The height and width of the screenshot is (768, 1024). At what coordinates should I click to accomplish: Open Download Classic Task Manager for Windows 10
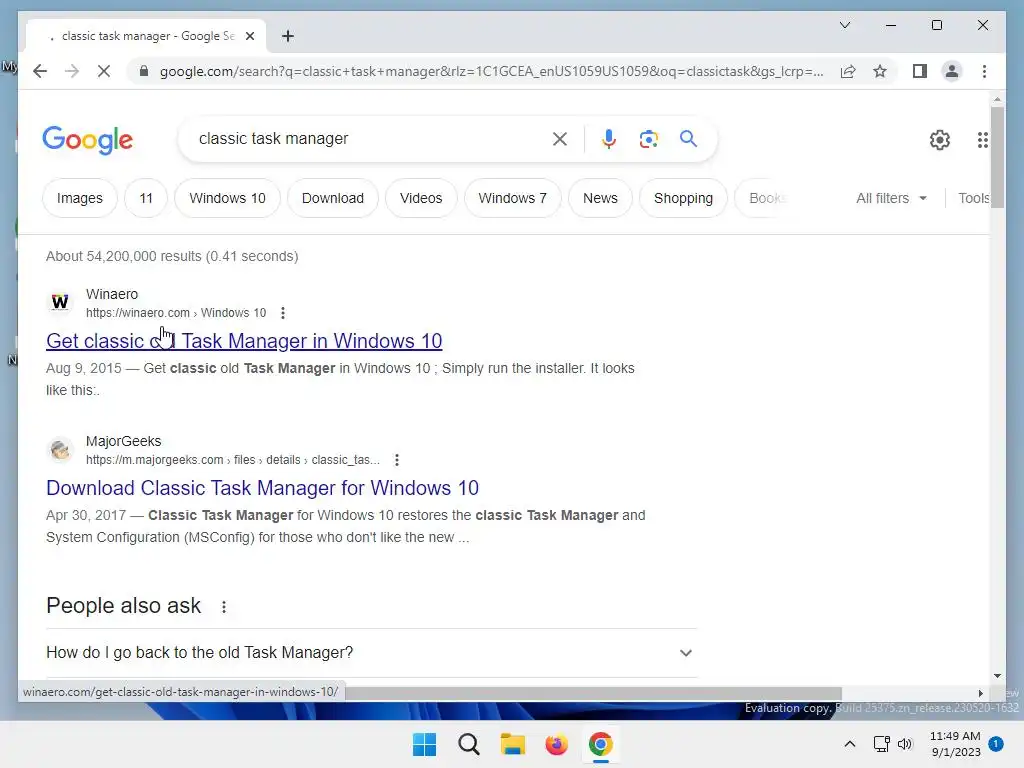263,488
